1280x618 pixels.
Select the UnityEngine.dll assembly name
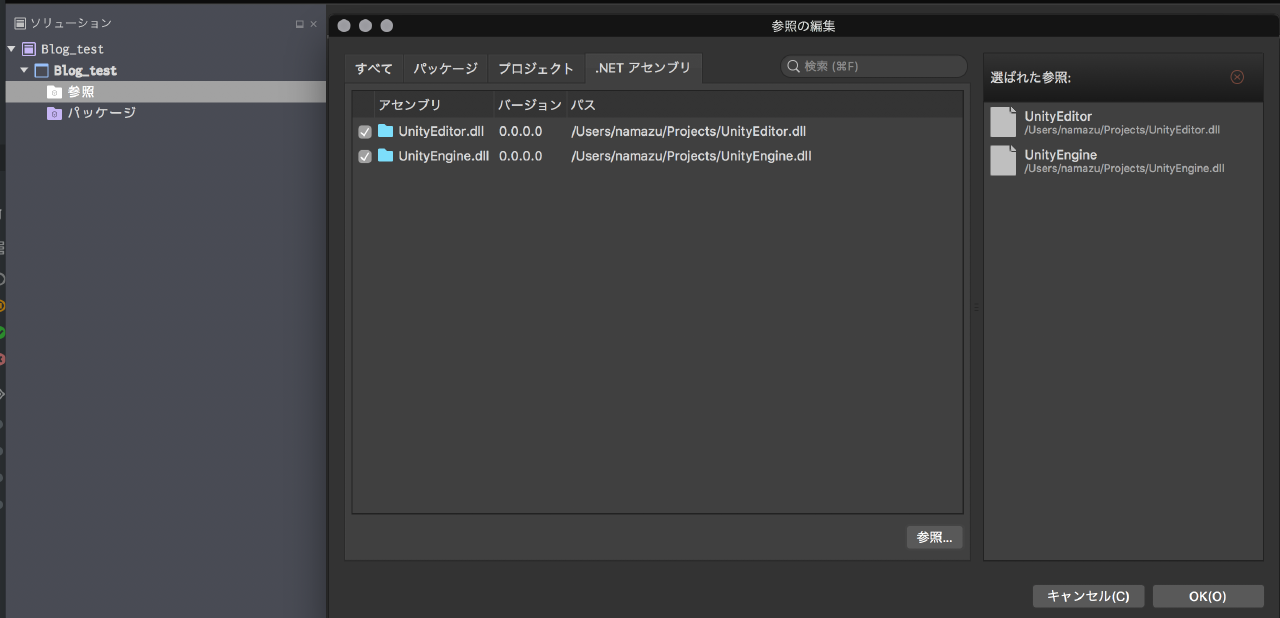click(444, 156)
